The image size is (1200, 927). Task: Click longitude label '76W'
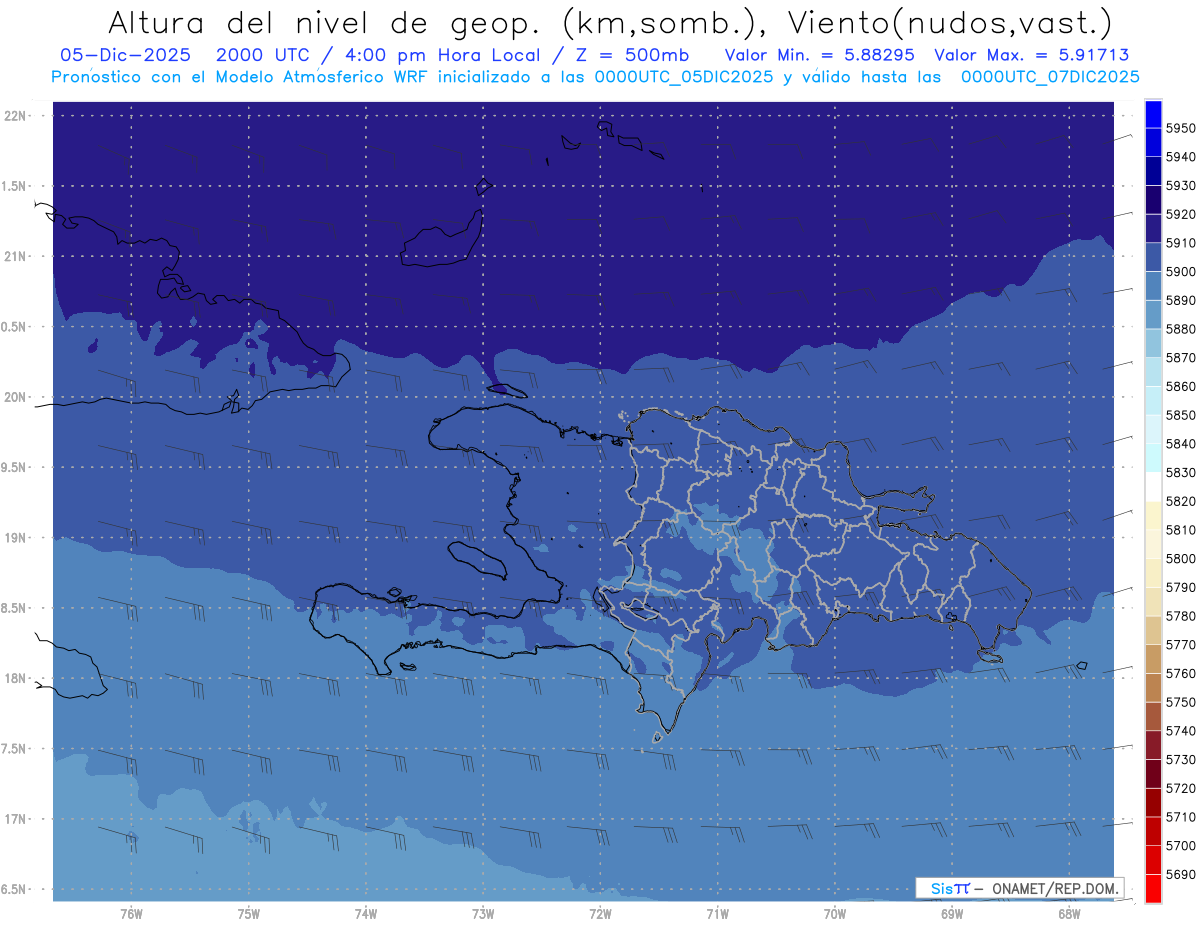pos(131,914)
